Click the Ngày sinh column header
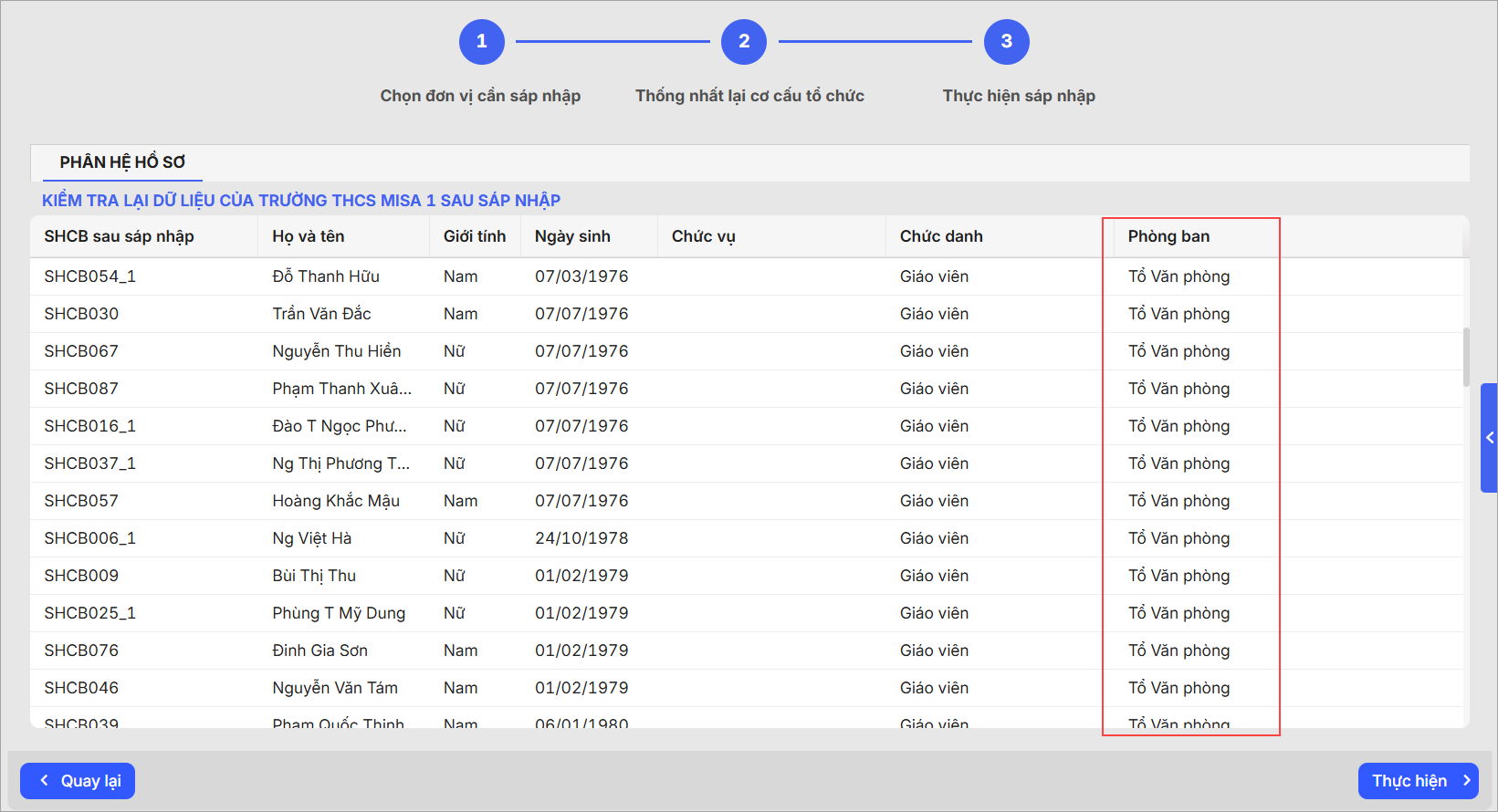The height and width of the screenshot is (812, 1498). click(x=572, y=236)
